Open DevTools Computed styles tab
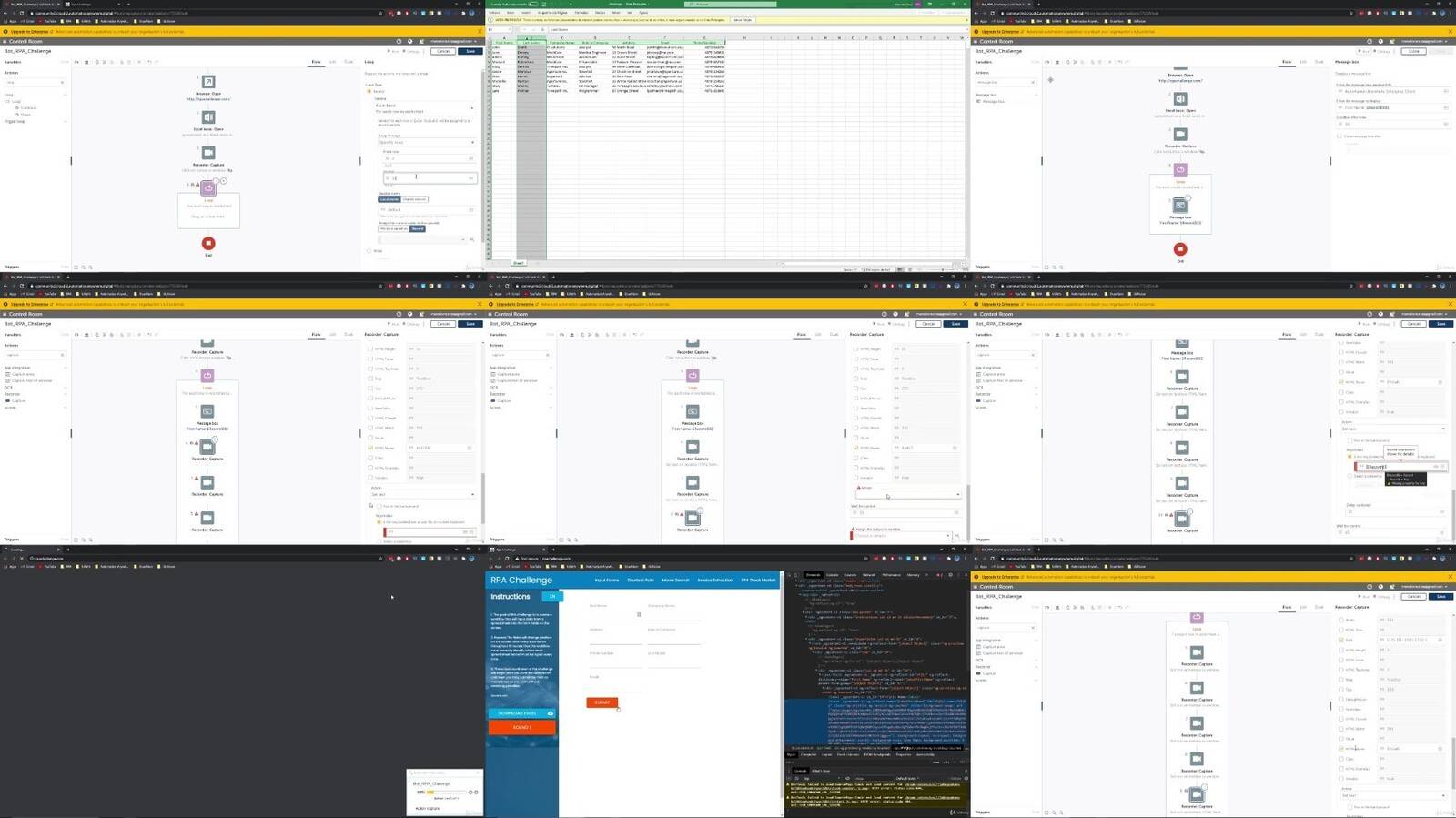 [808, 754]
